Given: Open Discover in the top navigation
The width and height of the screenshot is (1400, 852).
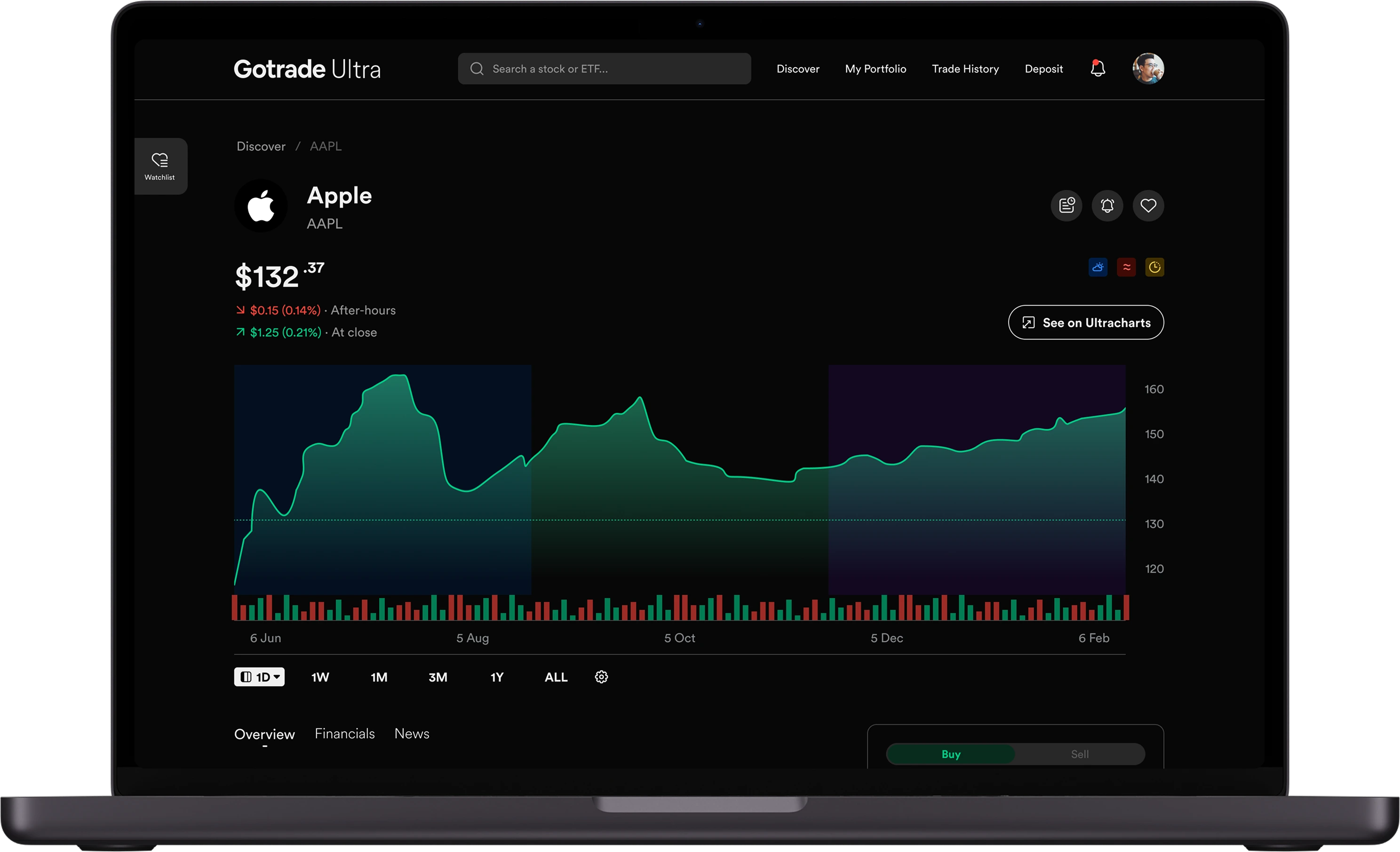Looking at the screenshot, I should click(798, 69).
